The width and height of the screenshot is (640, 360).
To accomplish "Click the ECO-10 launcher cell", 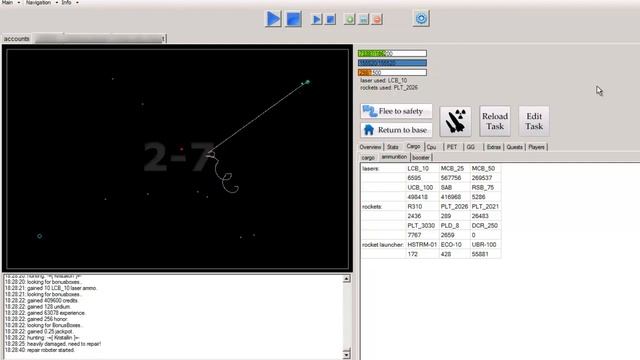I will (455, 244).
